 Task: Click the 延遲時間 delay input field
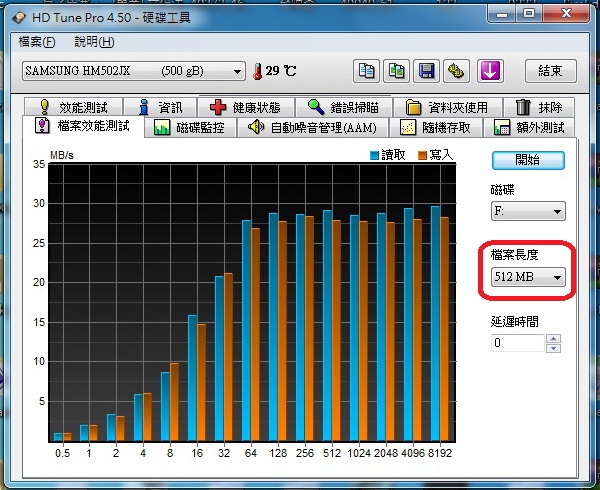point(518,343)
